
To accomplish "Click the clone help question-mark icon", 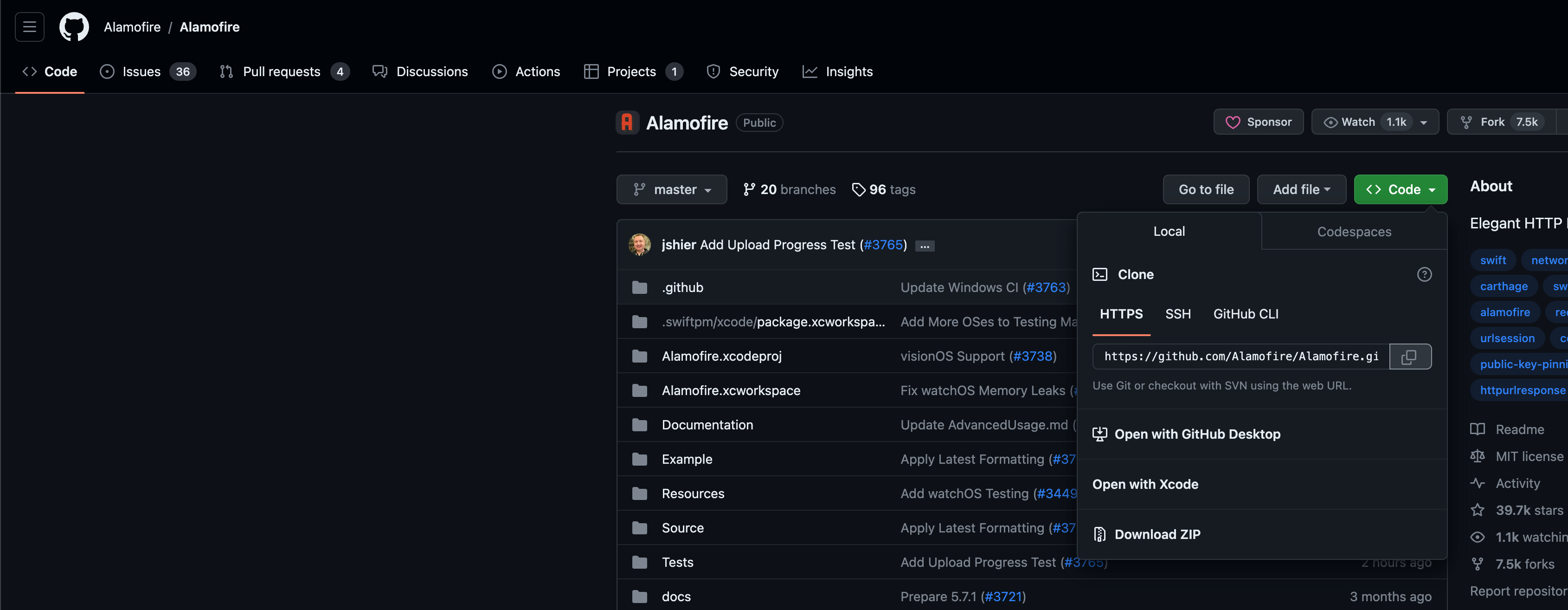I will click(x=1424, y=274).
